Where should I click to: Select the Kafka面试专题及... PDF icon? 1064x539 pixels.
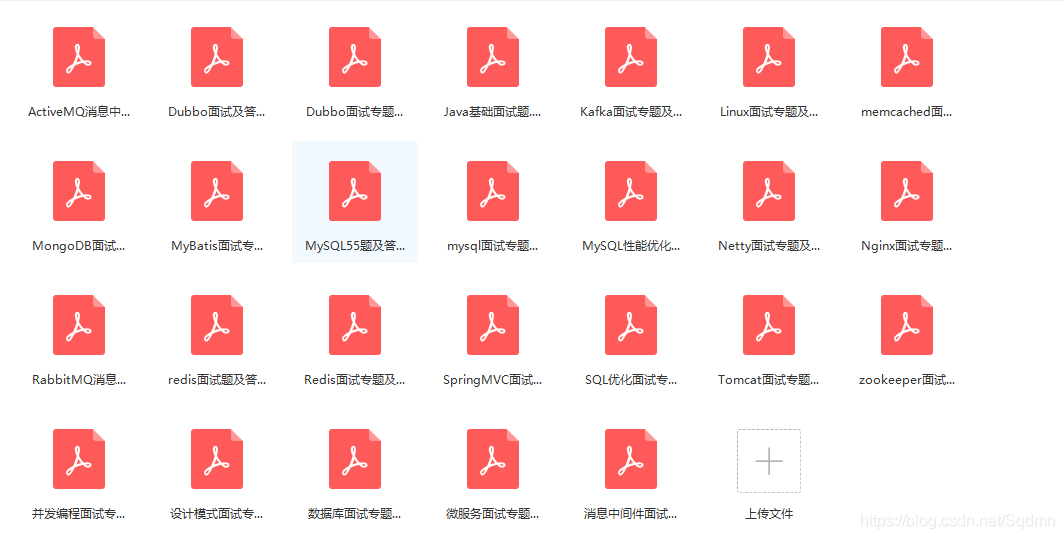pos(630,57)
